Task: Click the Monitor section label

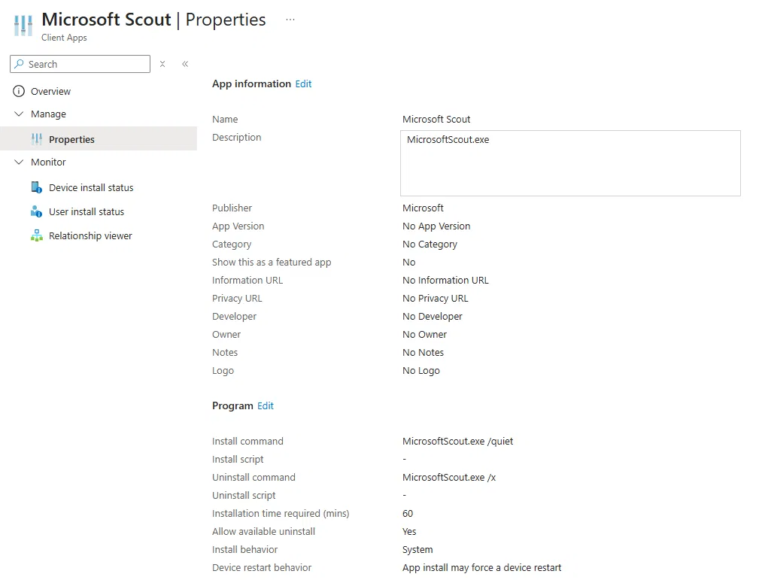Action: 48,162
